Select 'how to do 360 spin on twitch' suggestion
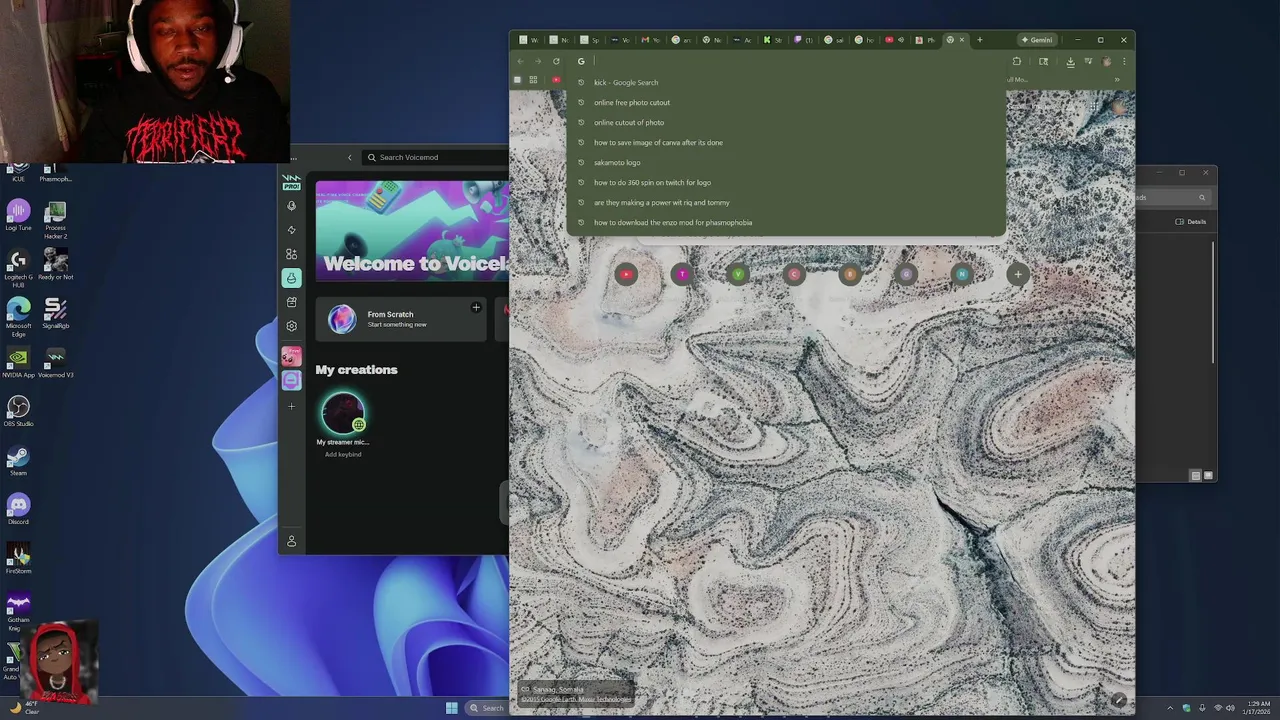This screenshot has height=720, width=1280. [785, 182]
